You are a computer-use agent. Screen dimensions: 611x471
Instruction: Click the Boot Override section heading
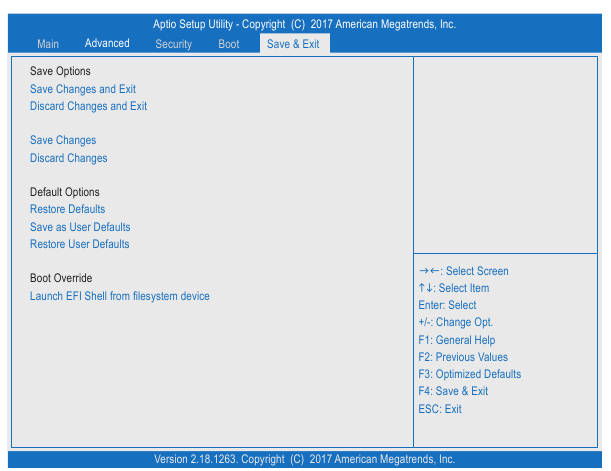[61, 278]
